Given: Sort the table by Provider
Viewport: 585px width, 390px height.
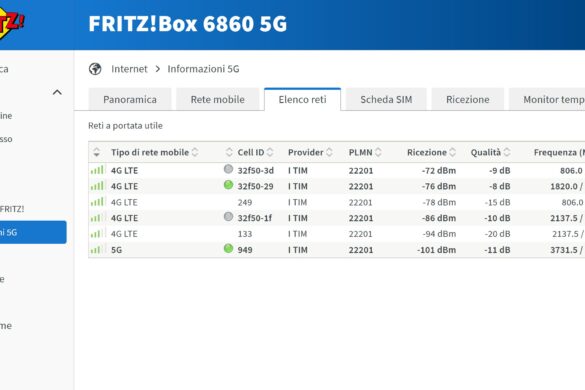Looking at the screenshot, I should [310, 152].
